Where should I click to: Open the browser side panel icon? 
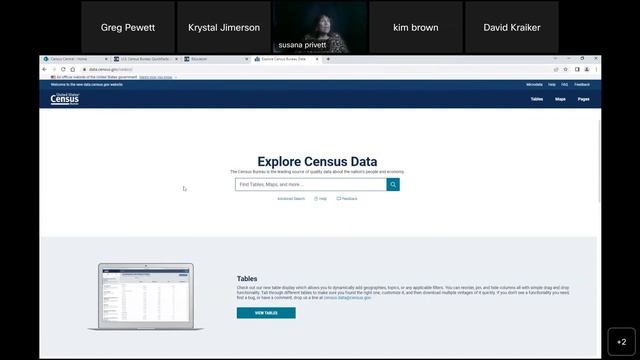[577, 69]
